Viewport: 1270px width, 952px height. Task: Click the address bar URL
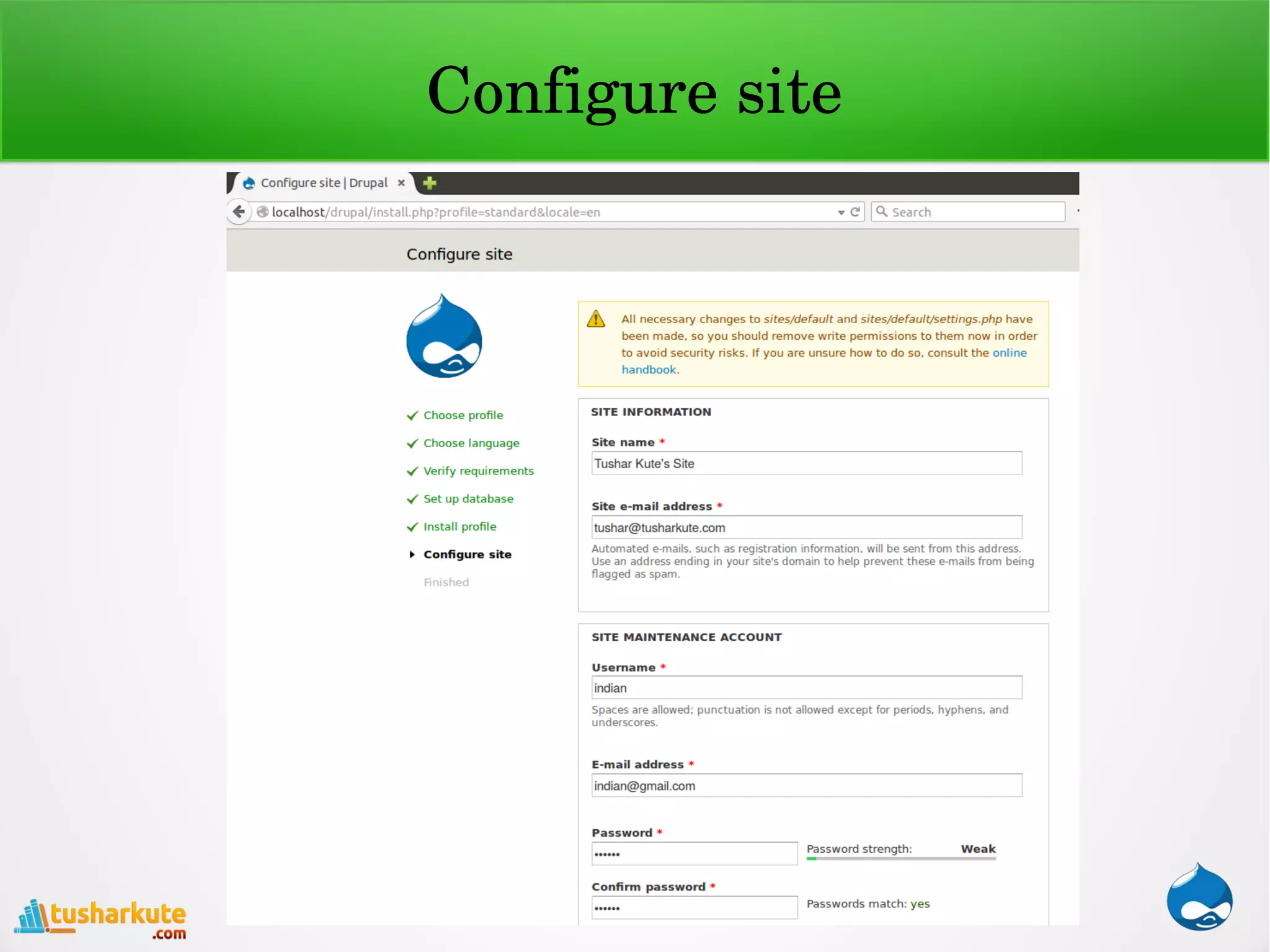pyautogui.click(x=436, y=212)
